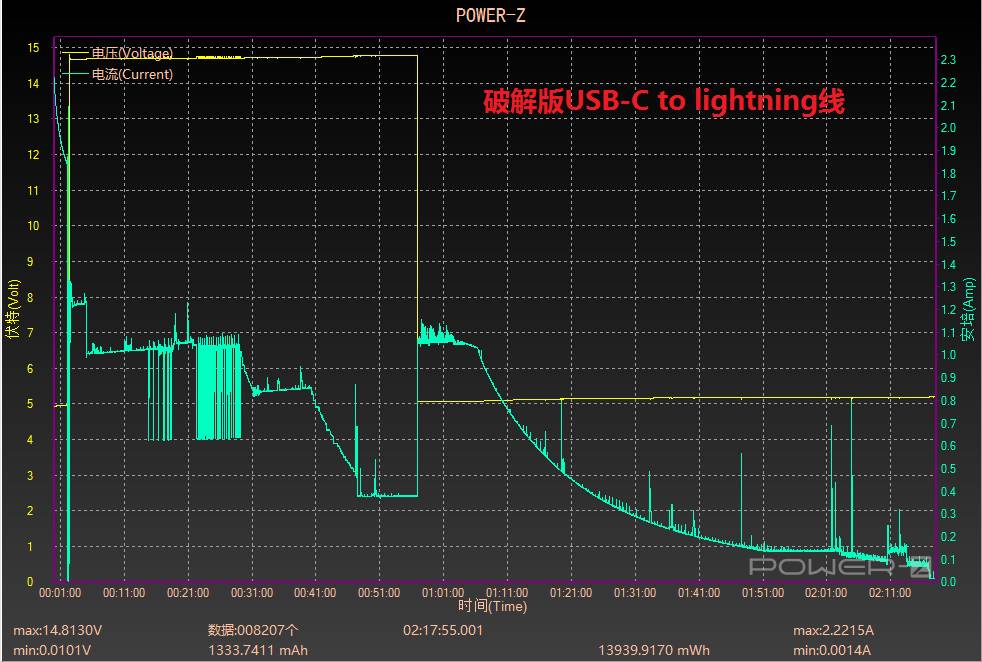Click the 1.5 amp axis tick

[x=948, y=242]
